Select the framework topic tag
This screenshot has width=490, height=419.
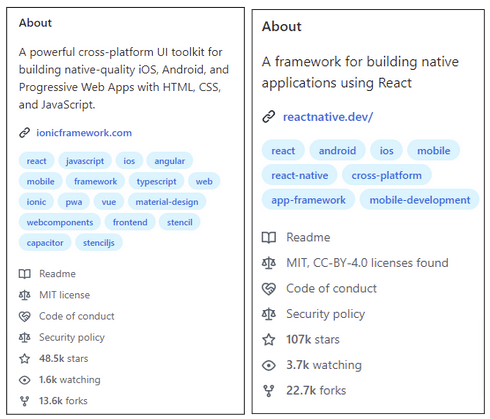[x=95, y=181]
